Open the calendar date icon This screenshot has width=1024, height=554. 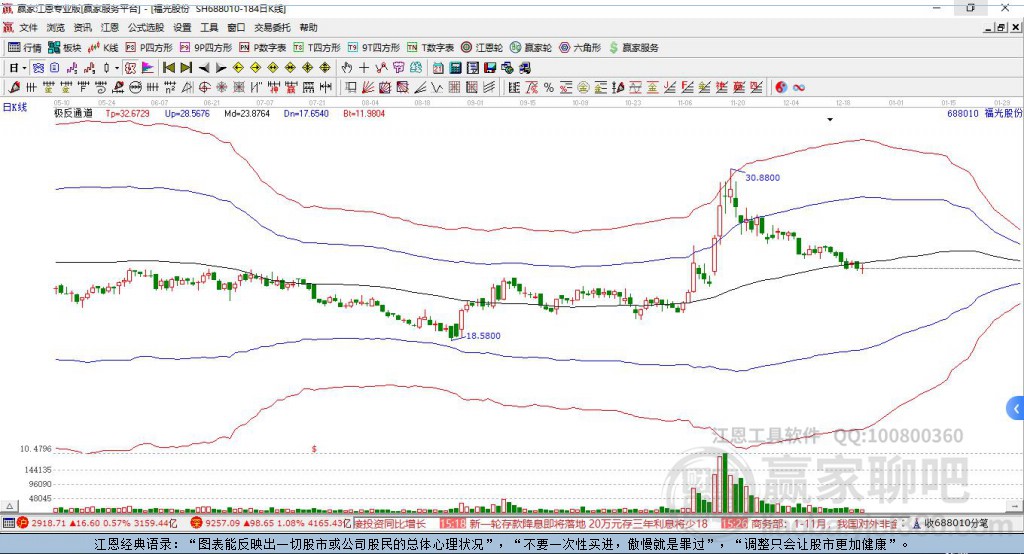click(438, 68)
